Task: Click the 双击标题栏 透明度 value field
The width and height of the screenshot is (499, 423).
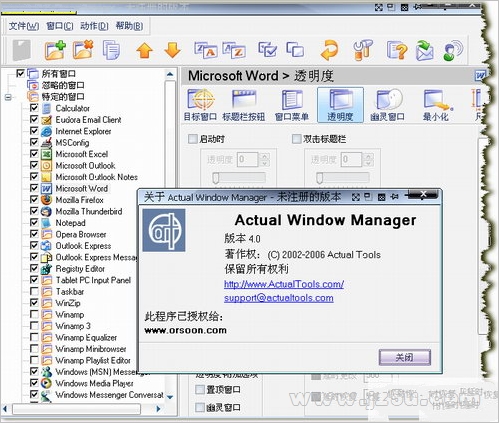Action: 352,159
